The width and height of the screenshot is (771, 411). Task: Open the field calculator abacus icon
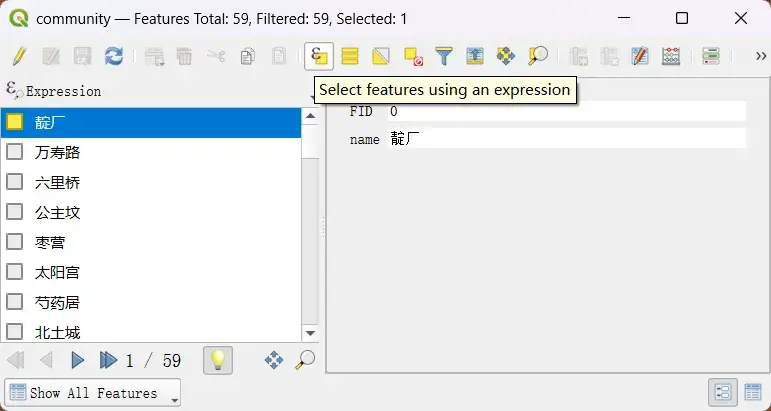pos(671,56)
